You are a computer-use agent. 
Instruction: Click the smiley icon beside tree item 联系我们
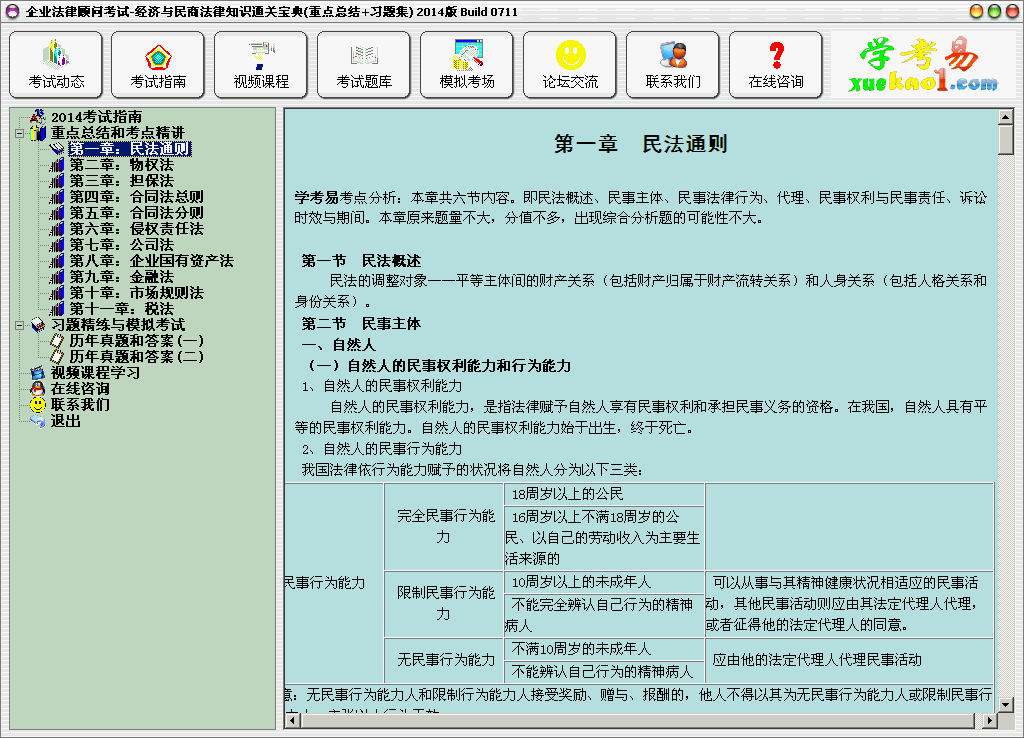(38, 405)
